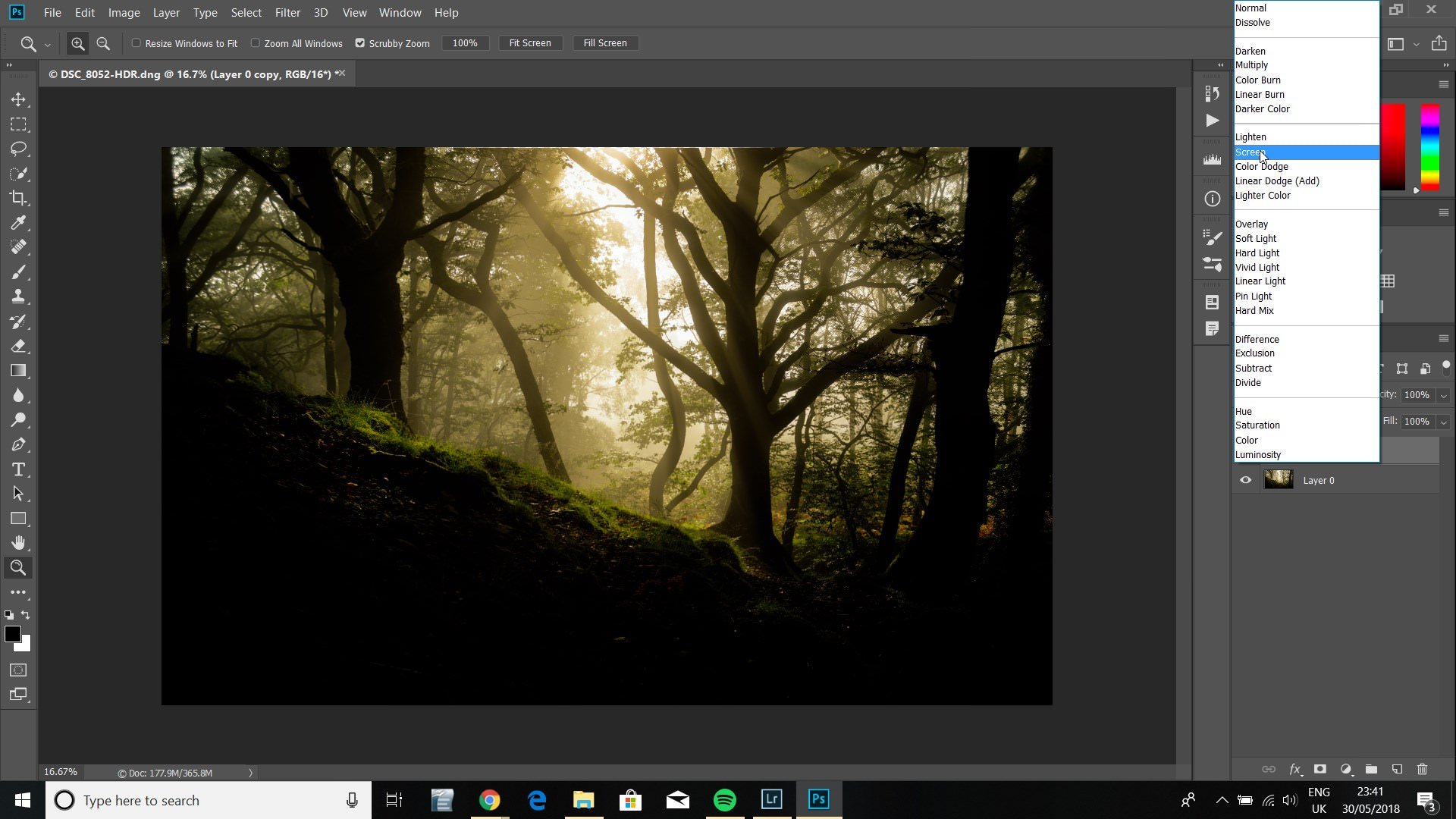Disable Scrubby Zoom
The image size is (1456, 819).
[359, 42]
